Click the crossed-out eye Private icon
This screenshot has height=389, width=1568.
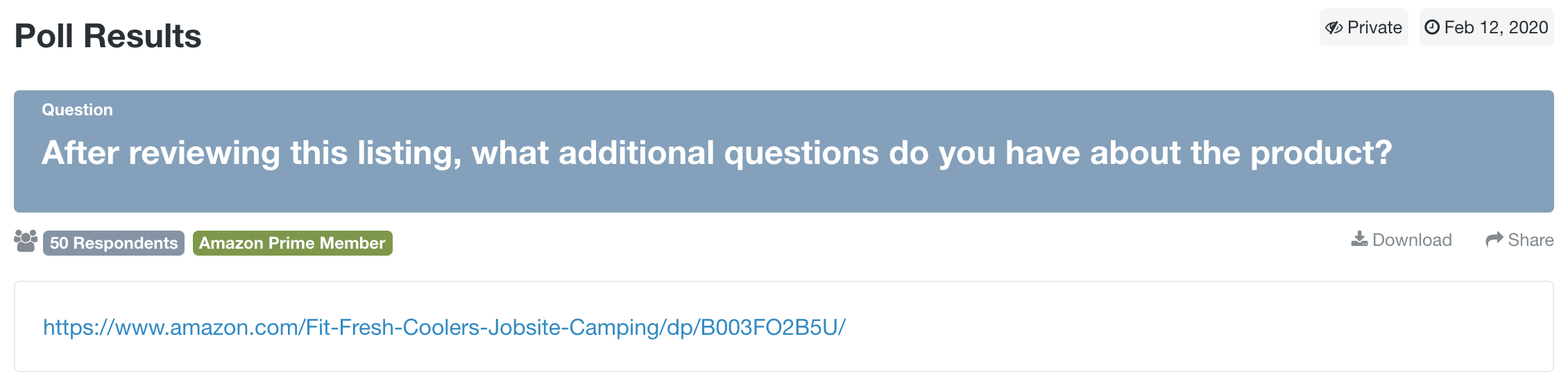click(x=1333, y=28)
